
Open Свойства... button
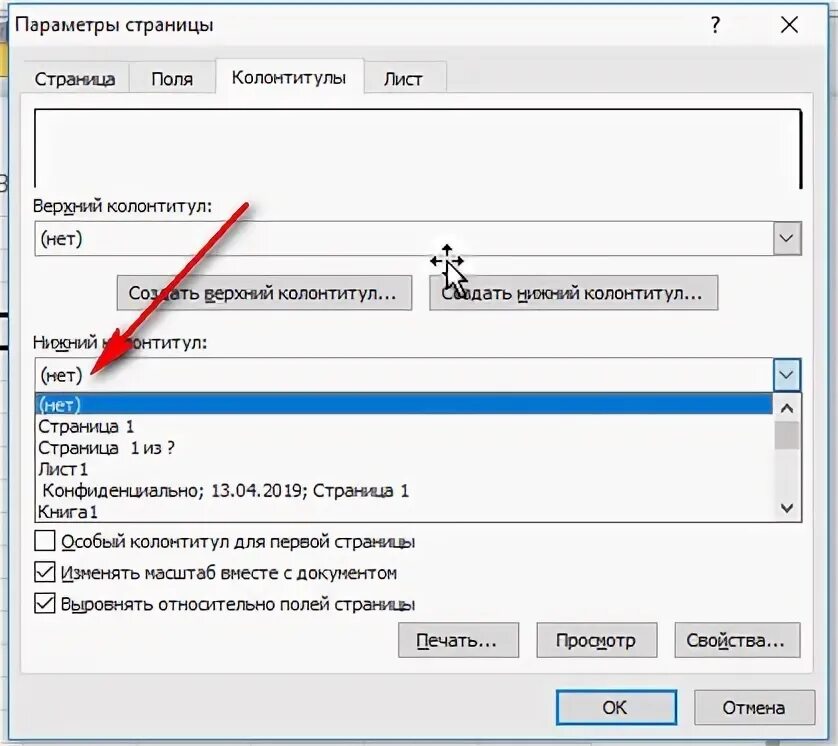pyautogui.click(x=737, y=640)
